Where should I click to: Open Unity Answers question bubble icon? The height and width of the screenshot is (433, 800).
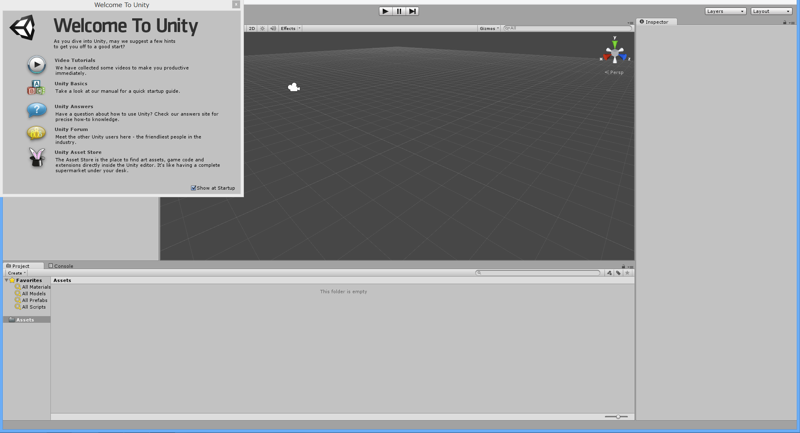[36, 110]
